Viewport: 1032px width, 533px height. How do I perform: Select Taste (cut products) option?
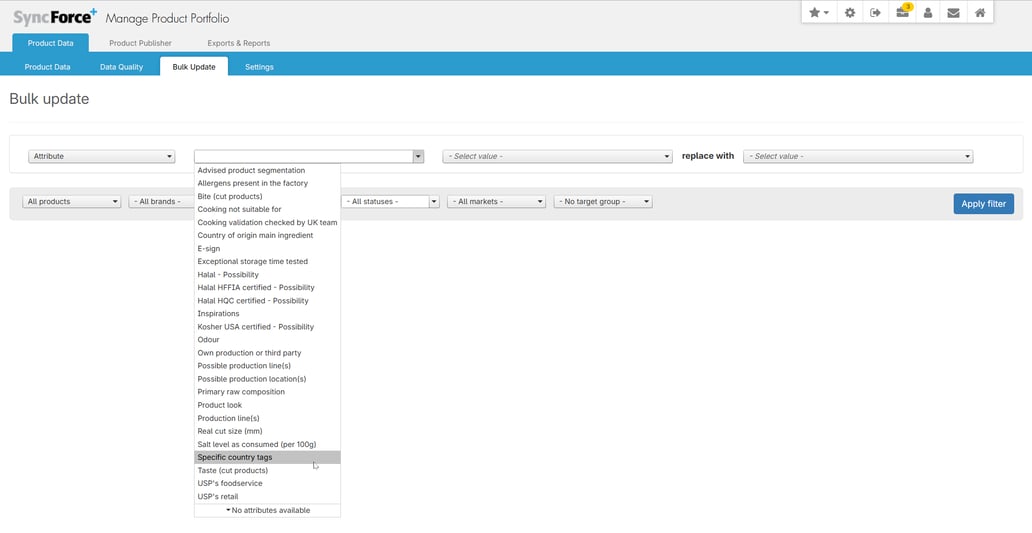pyautogui.click(x=267, y=470)
